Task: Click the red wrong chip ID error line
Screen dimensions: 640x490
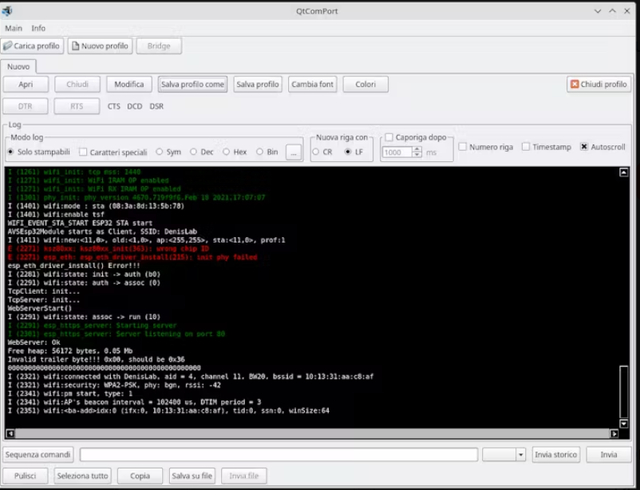Action: (x=108, y=249)
